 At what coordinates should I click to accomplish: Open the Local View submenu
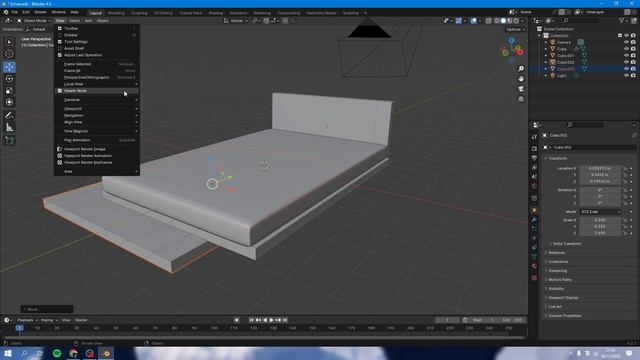[x=97, y=84]
